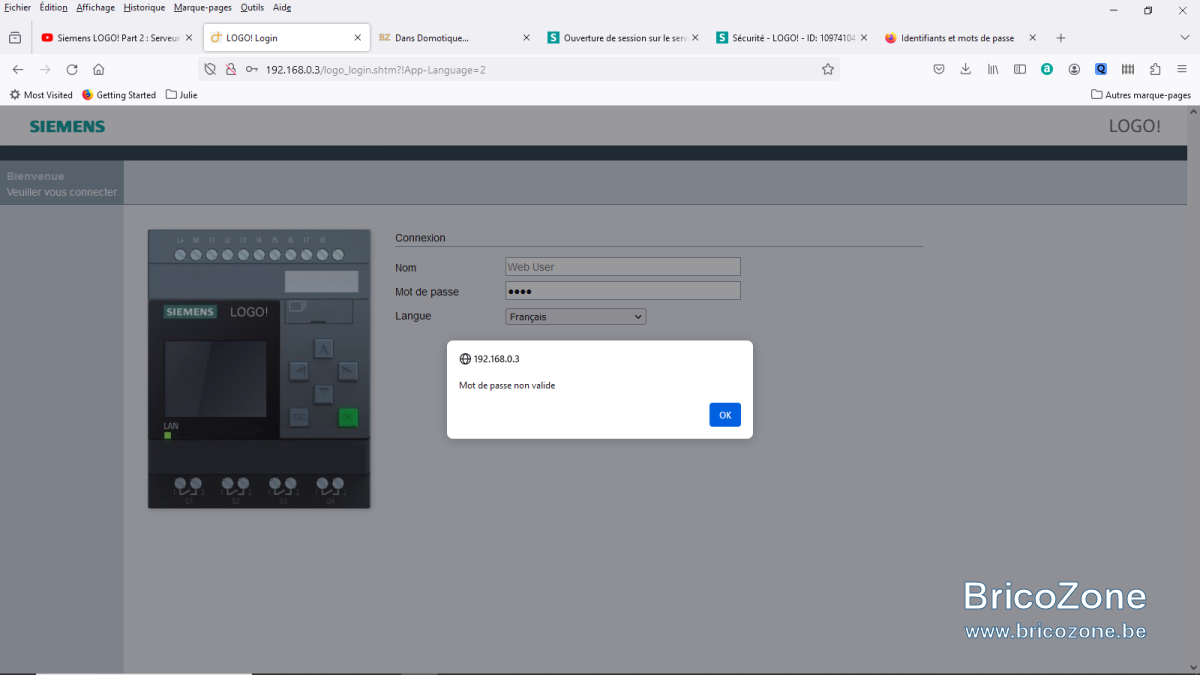This screenshot has width=1200, height=675.
Task: Close the Siemens LOGO! Part 2 tab
Action: point(189,38)
